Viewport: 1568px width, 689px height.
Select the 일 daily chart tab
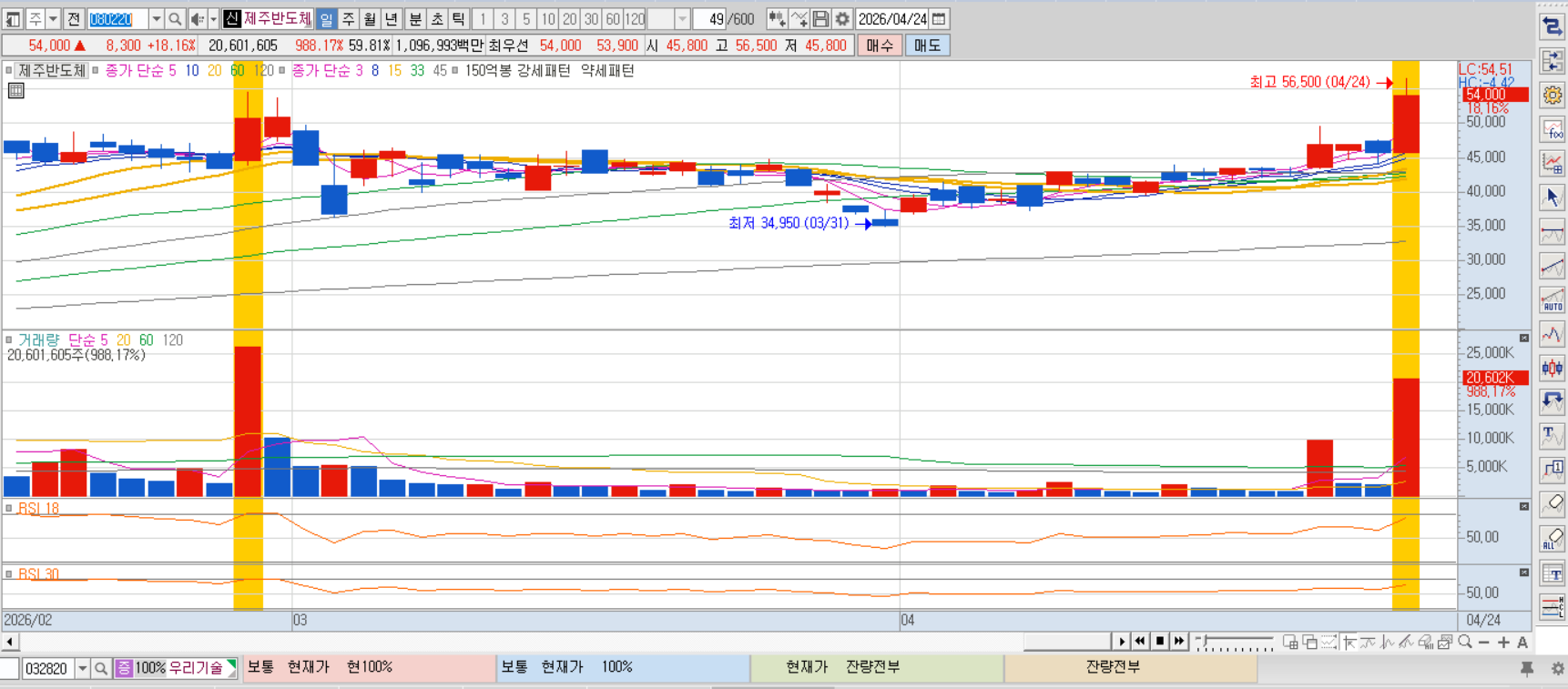point(326,19)
